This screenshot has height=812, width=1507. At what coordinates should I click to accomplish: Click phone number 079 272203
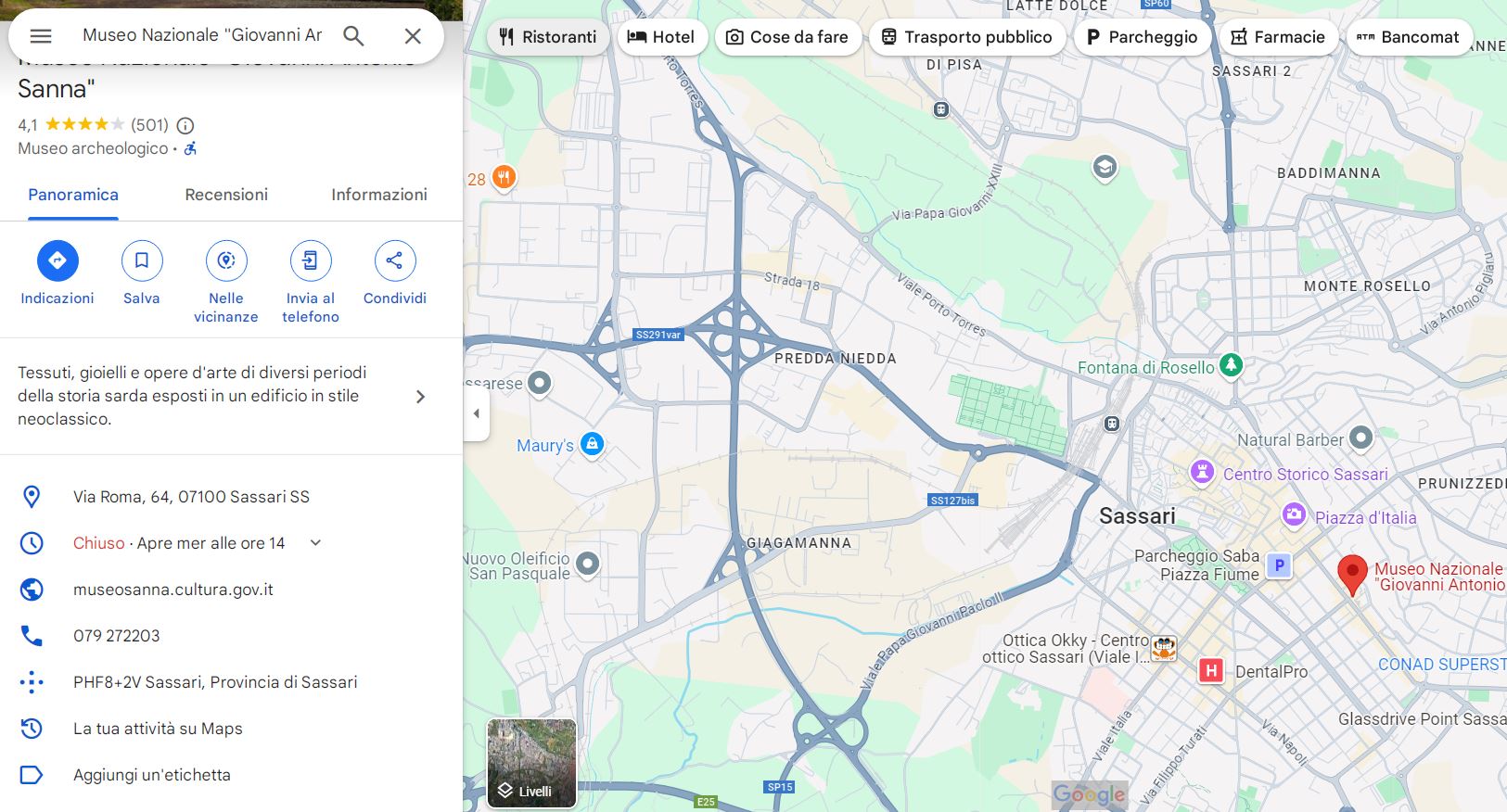click(x=117, y=636)
